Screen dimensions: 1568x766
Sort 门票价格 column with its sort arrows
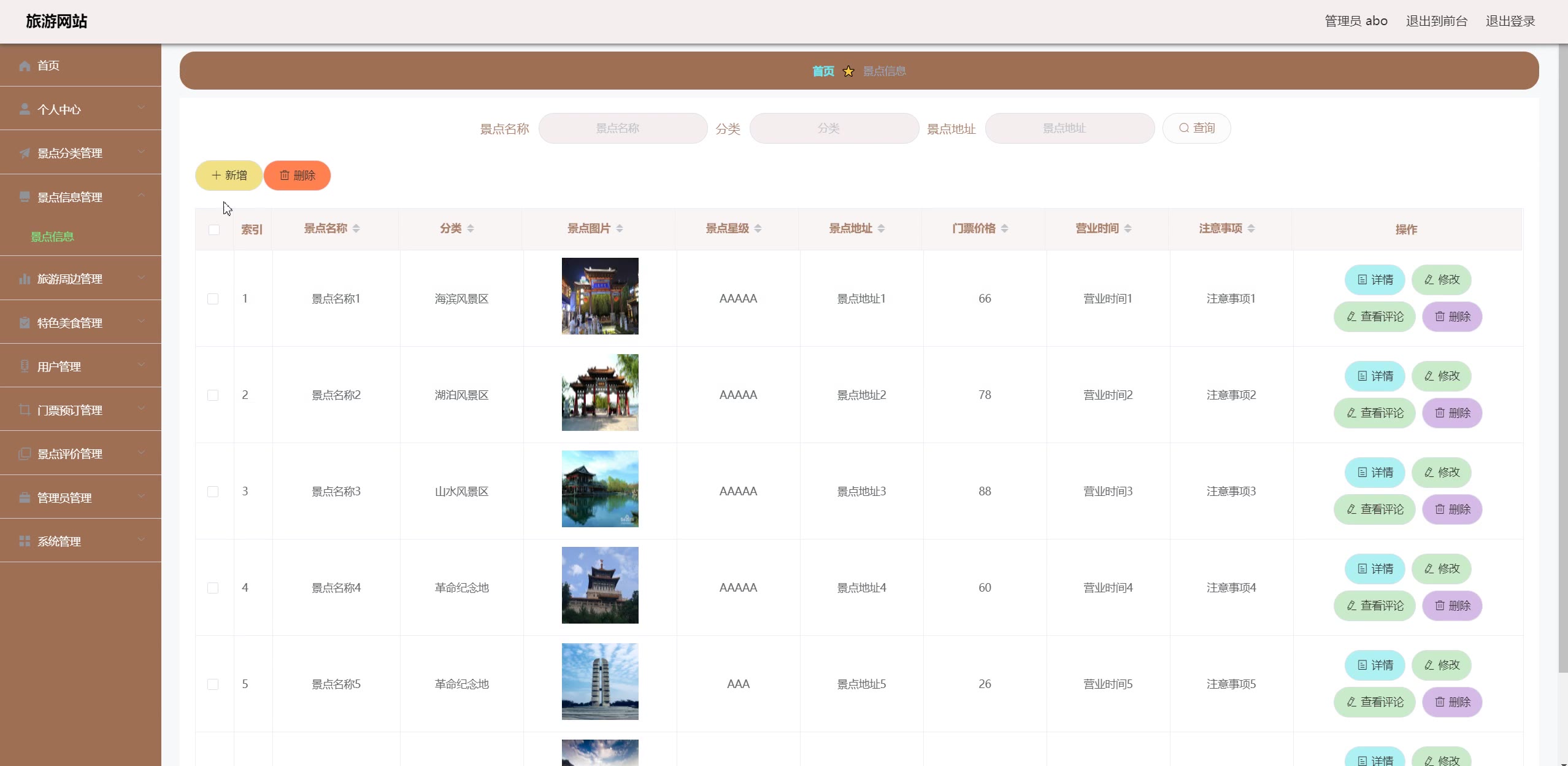click(1005, 228)
